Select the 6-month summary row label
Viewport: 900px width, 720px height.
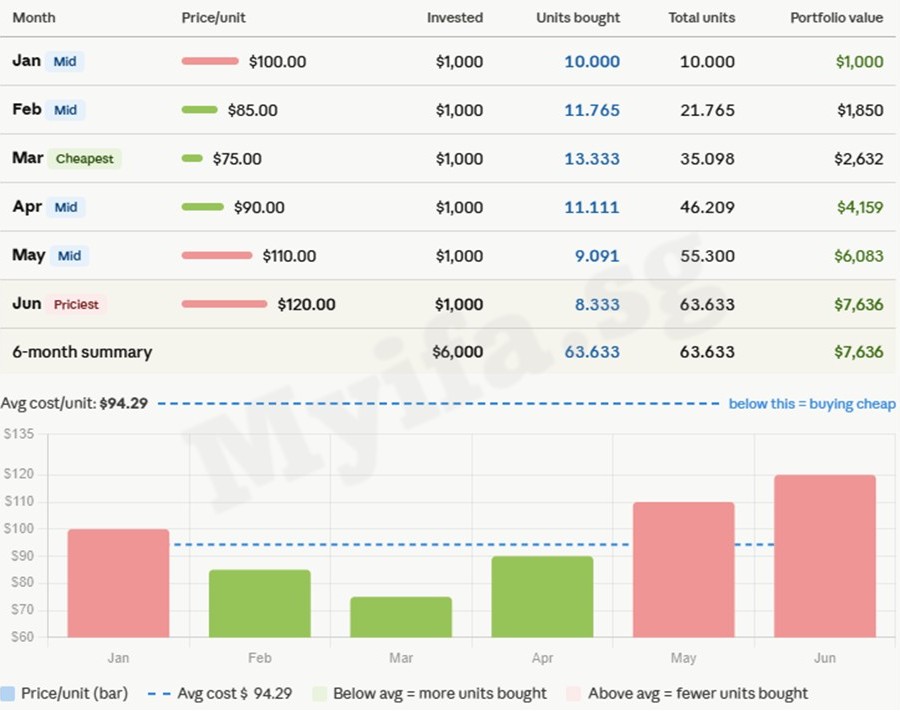click(x=82, y=352)
